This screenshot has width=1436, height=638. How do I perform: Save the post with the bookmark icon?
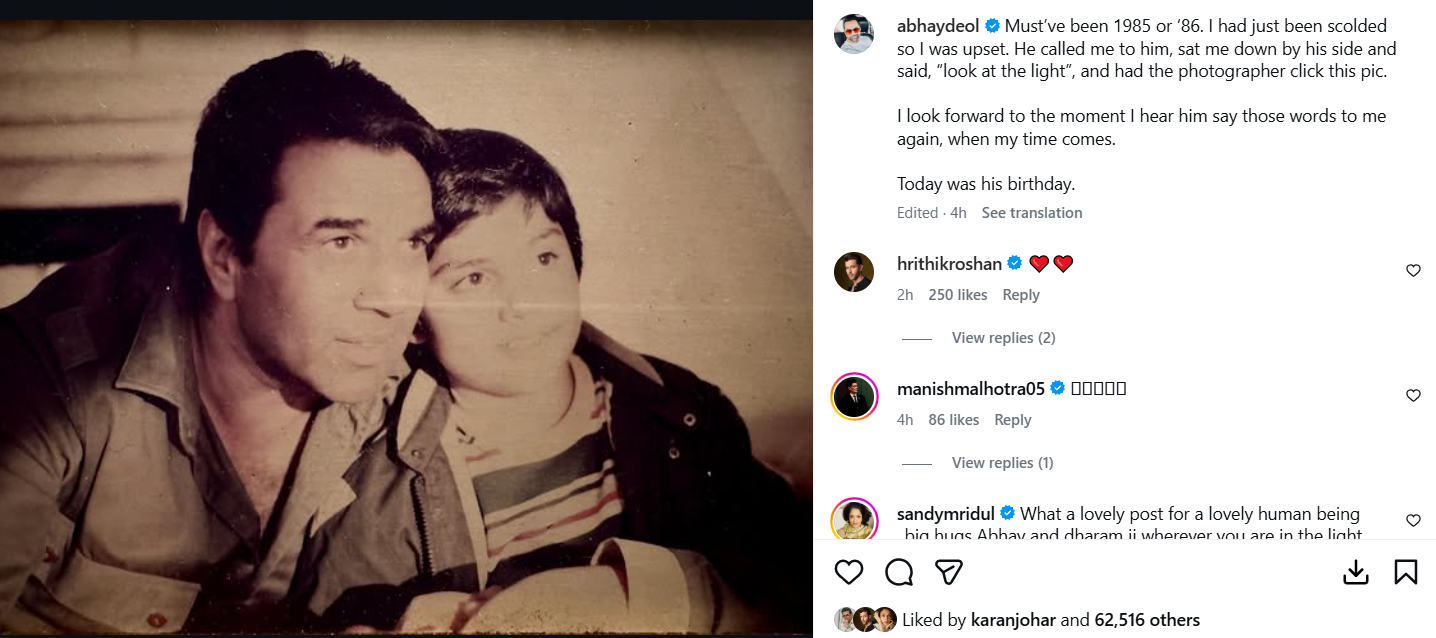coord(1405,571)
